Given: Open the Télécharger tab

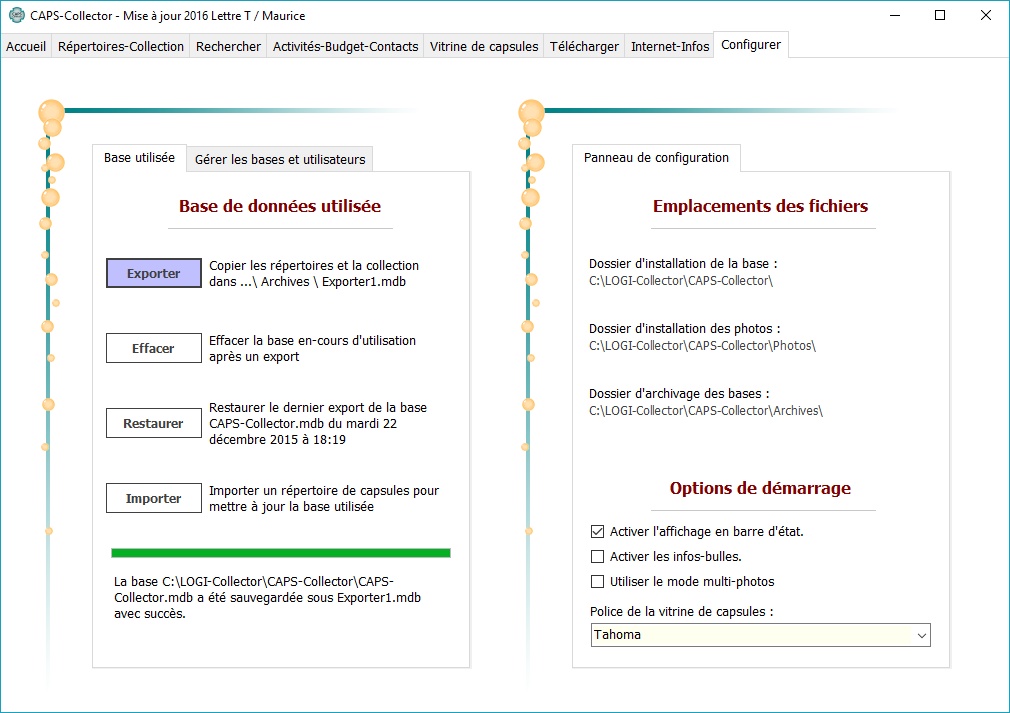Looking at the screenshot, I should tap(584, 46).
